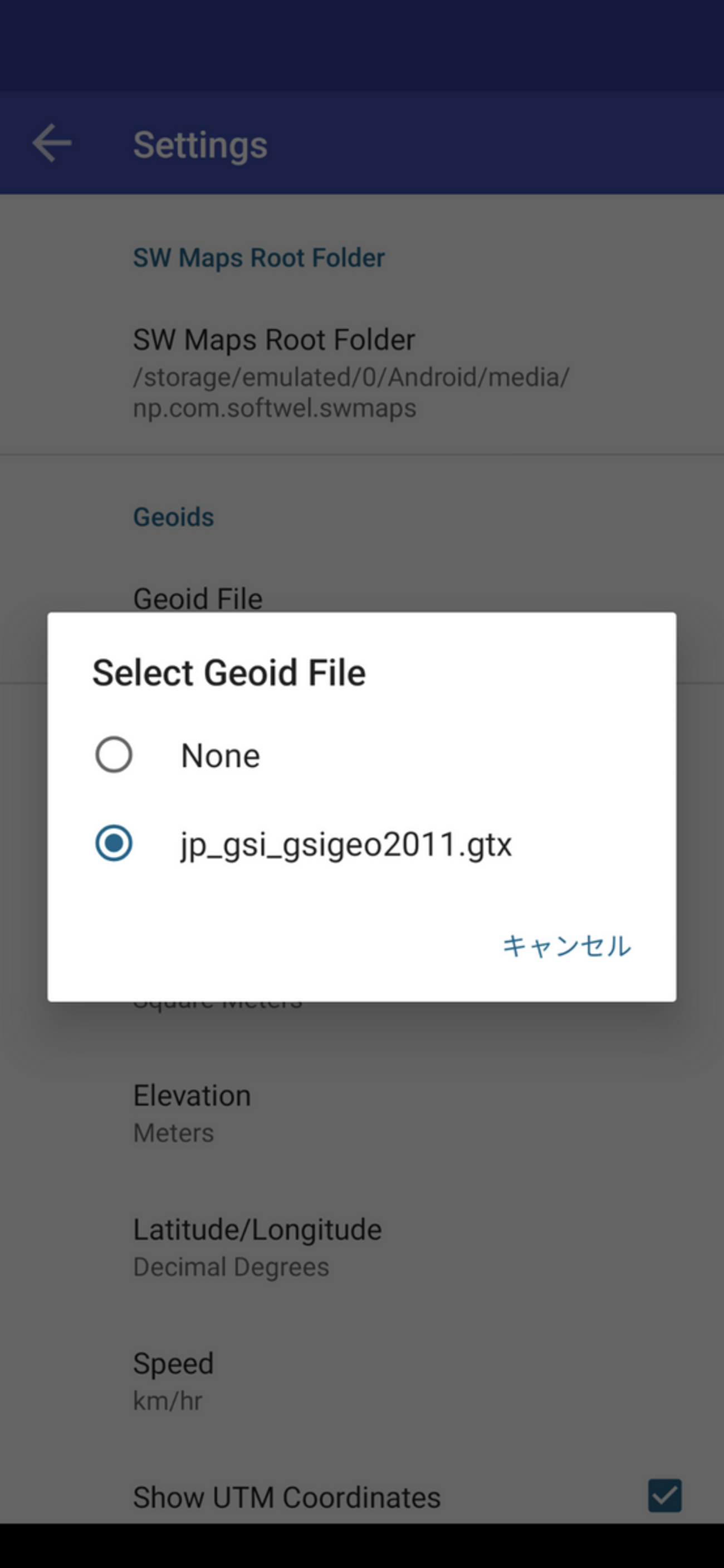The height and width of the screenshot is (1568, 724).
Task: Tap the Geoid File setting row
Action: point(198,599)
